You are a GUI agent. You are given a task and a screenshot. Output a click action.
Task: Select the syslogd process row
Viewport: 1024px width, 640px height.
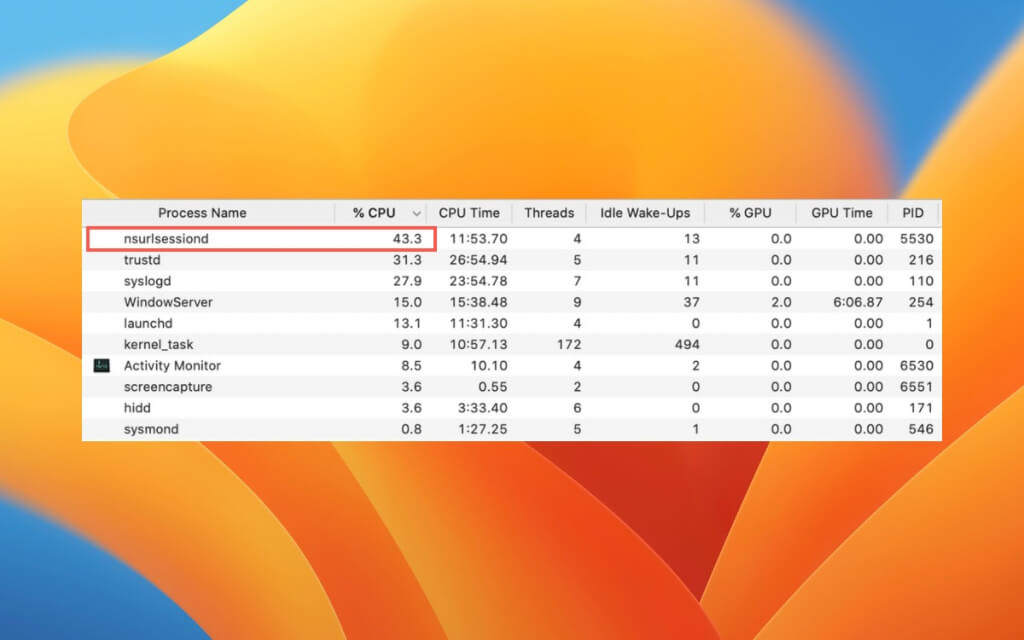click(511, 281)
